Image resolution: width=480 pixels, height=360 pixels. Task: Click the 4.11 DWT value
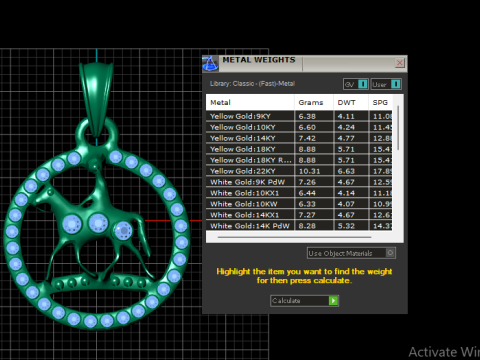coord(346,116)
